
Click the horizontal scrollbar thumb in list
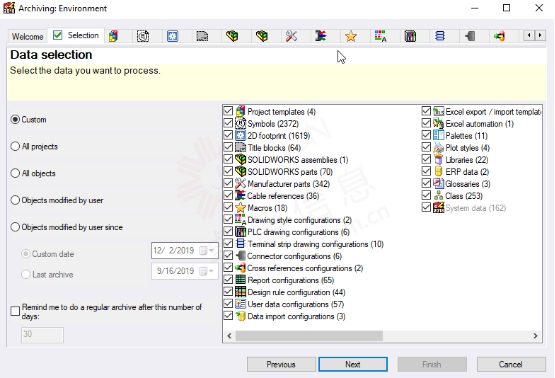coord(309,336)
